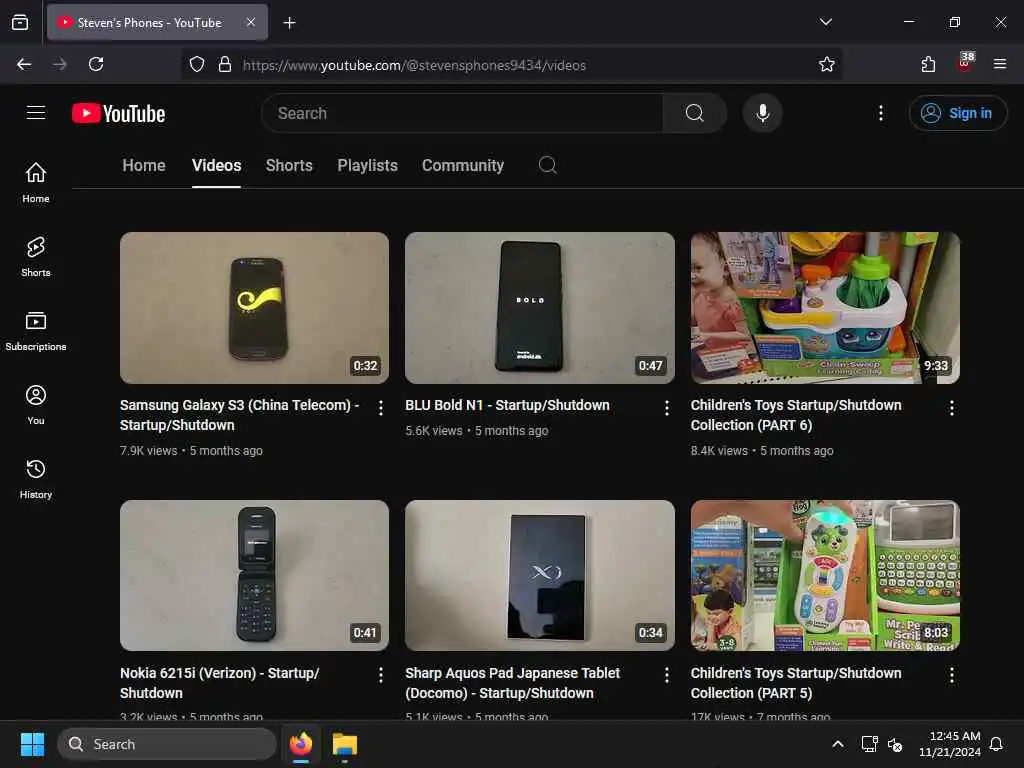1024x768 pixels.
Task: Select the Steven's Phones - YouTube tab
Action: pos(157,22)
